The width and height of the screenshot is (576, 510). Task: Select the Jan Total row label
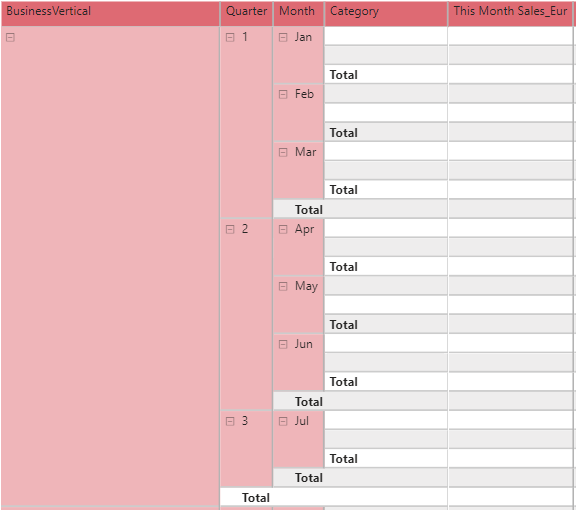click(343, 75)
